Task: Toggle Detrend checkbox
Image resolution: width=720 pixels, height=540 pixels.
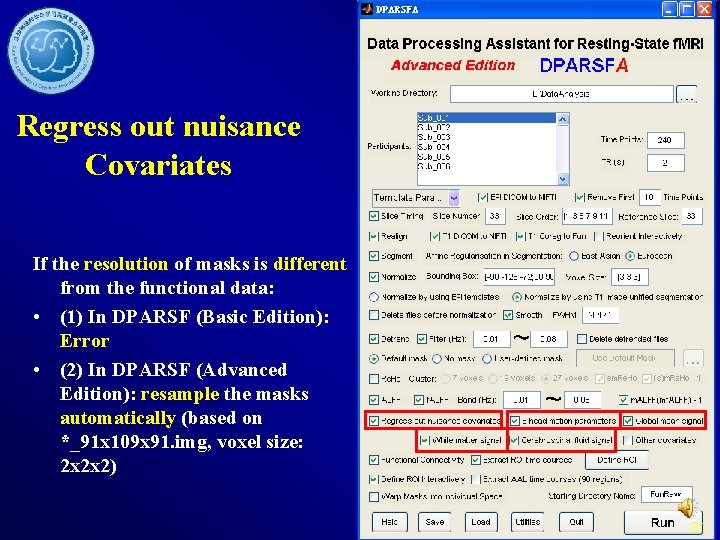Action: [374, 339]
